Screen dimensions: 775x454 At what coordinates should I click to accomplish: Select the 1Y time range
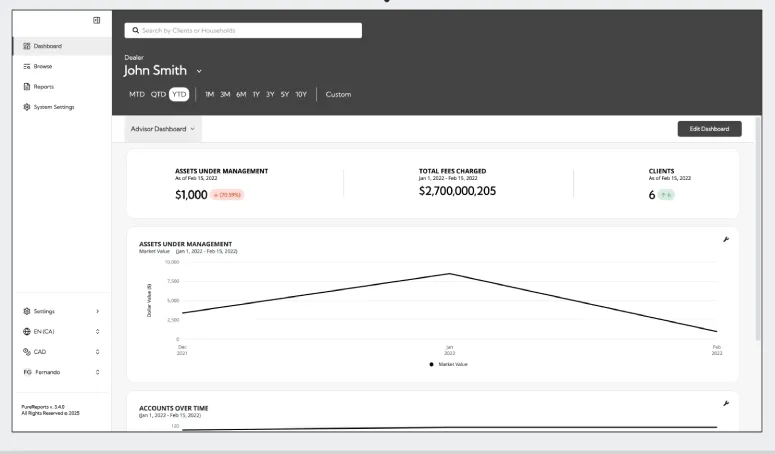pyautogui.click(x=256, y=94)
